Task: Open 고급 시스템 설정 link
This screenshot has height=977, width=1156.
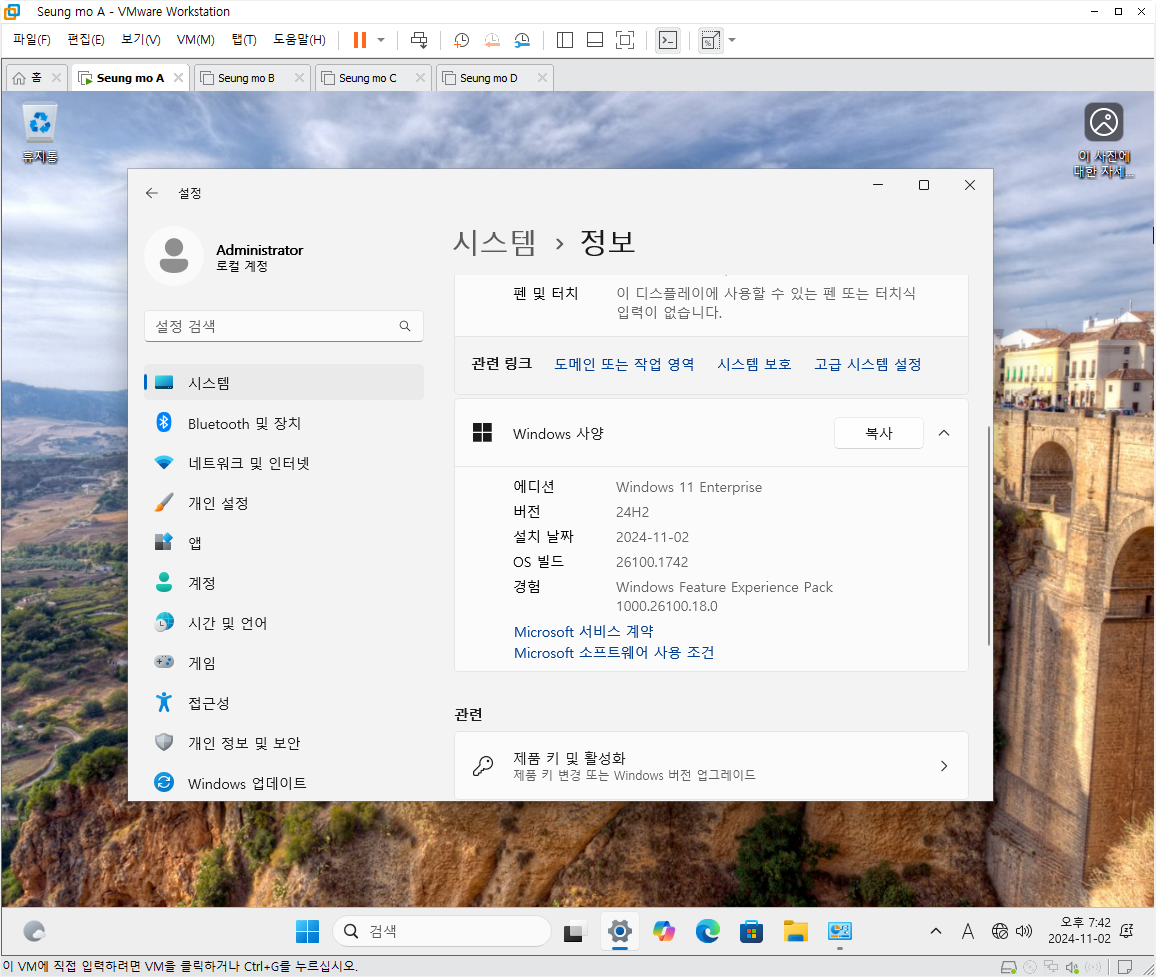Action: point(868,364)
